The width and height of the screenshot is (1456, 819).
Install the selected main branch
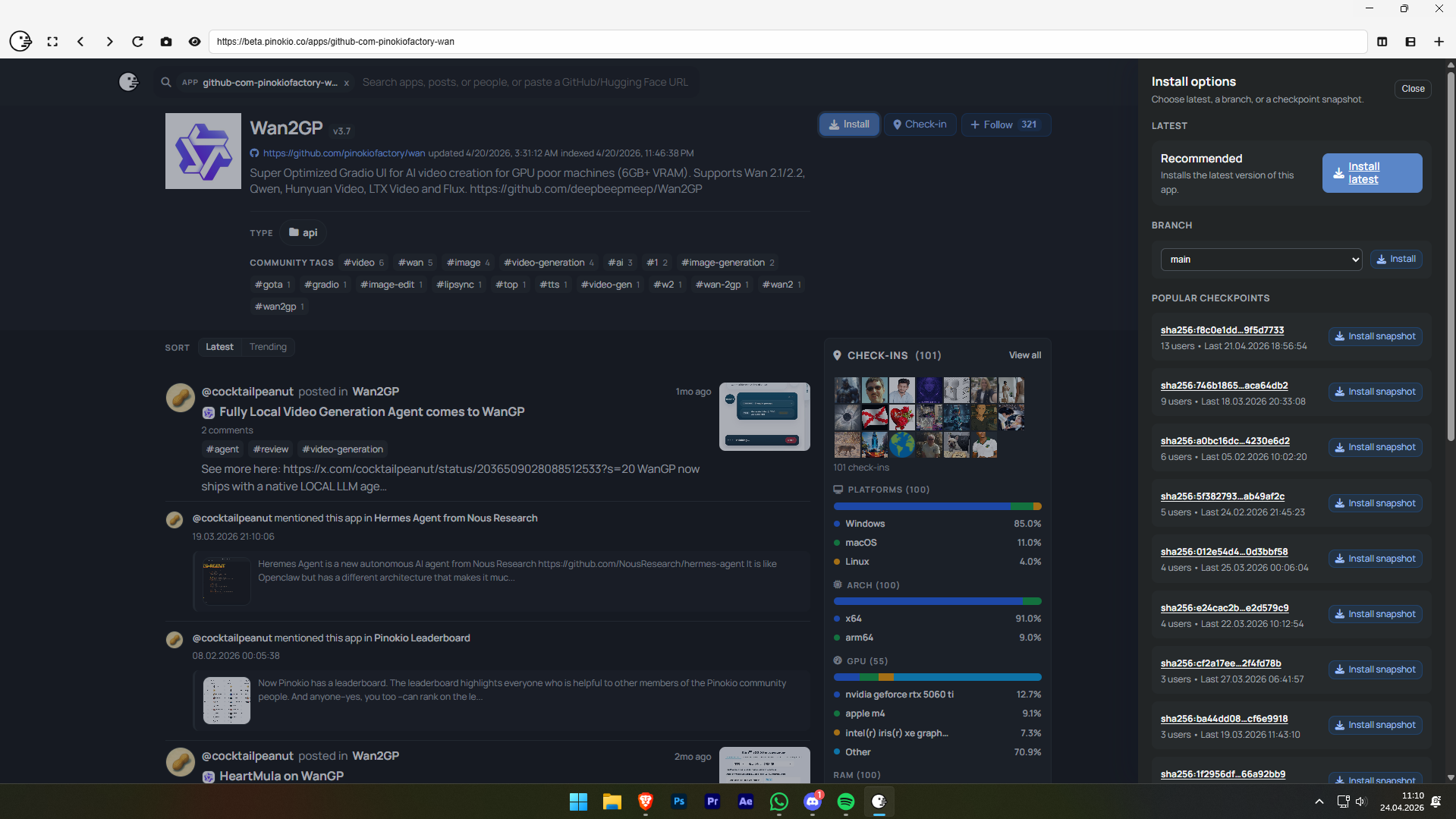click(x=1396, y=259)
